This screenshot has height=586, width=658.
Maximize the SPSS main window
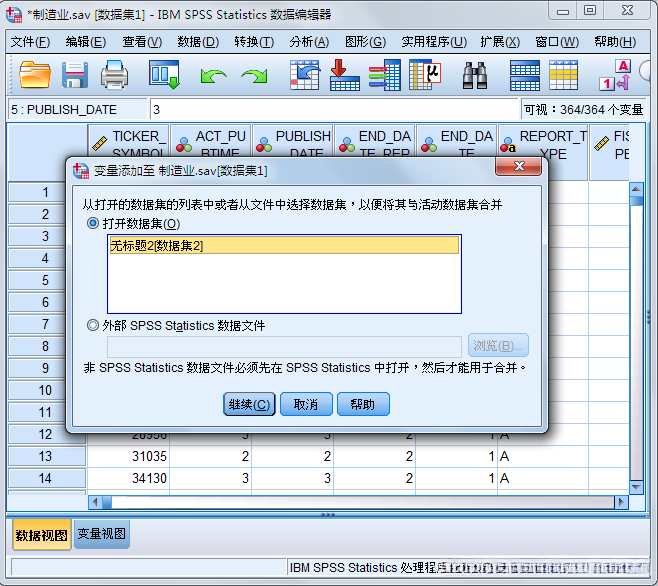590,10
